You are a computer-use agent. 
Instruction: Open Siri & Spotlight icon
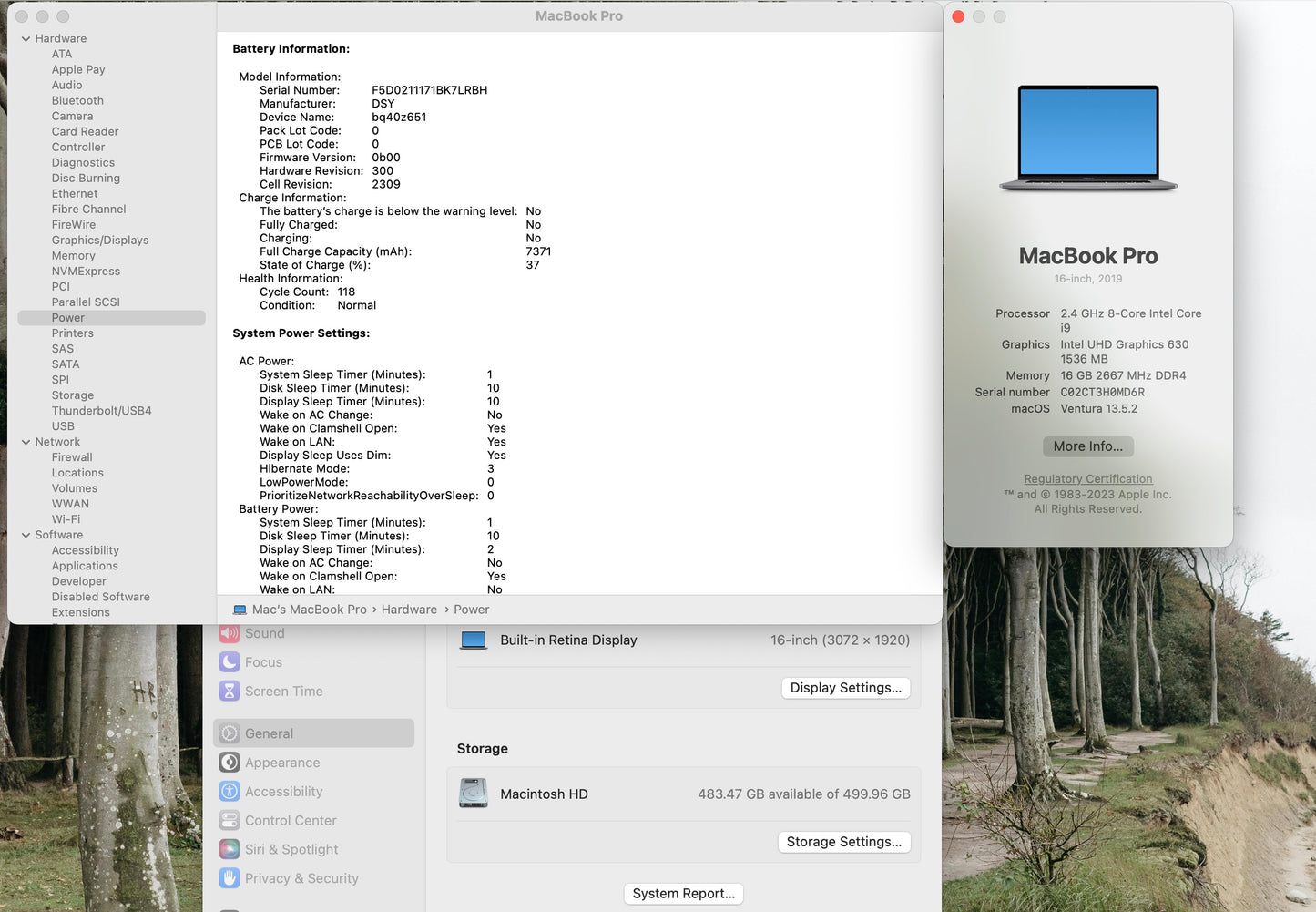coord(230,849)
